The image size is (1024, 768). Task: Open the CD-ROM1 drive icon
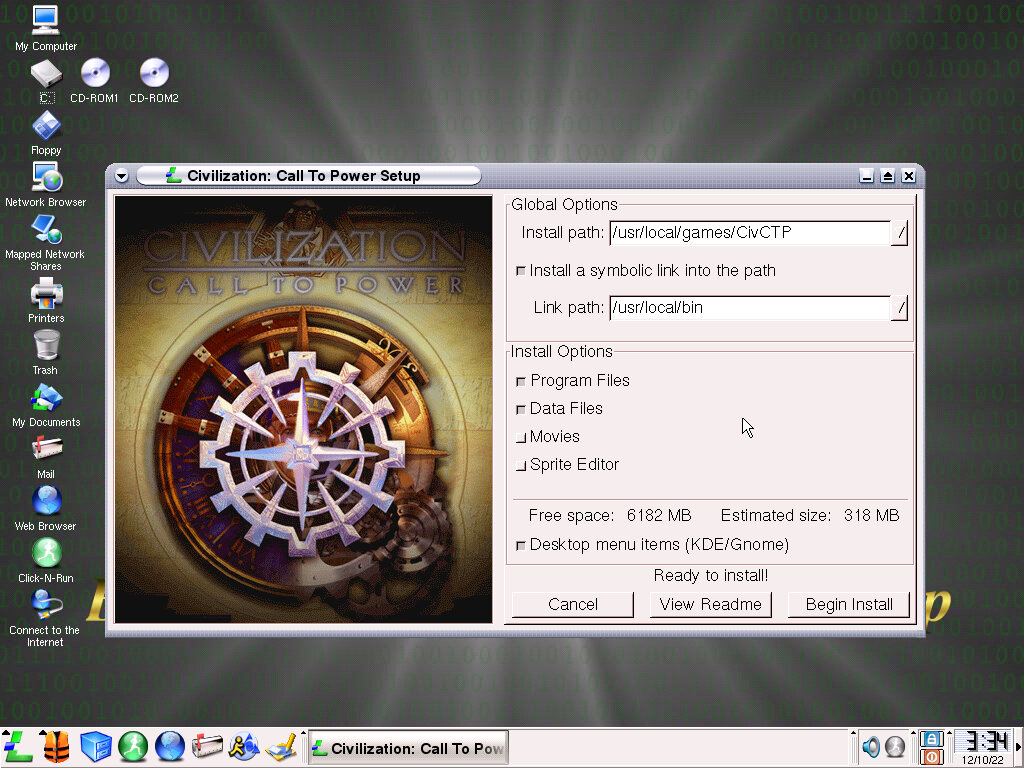point(95,73)
